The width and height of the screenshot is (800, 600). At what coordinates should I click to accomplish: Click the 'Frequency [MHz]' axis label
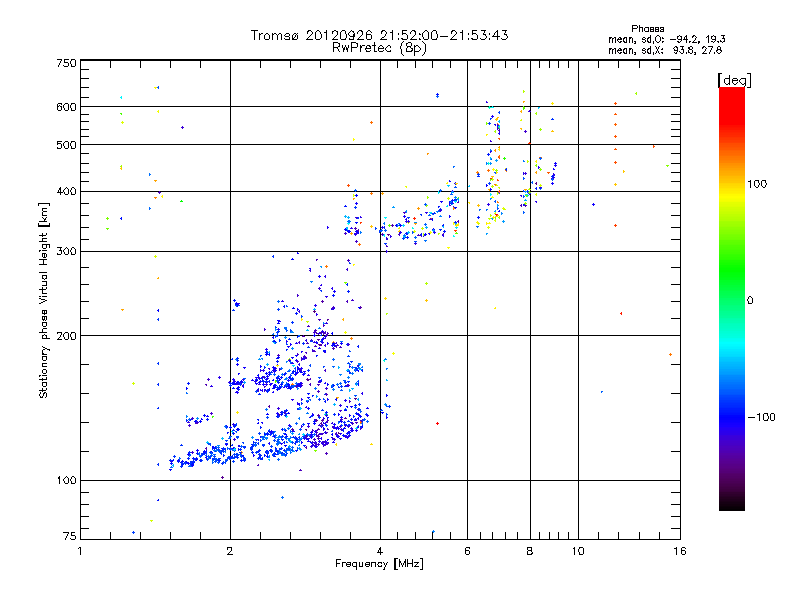click(379, 563)
